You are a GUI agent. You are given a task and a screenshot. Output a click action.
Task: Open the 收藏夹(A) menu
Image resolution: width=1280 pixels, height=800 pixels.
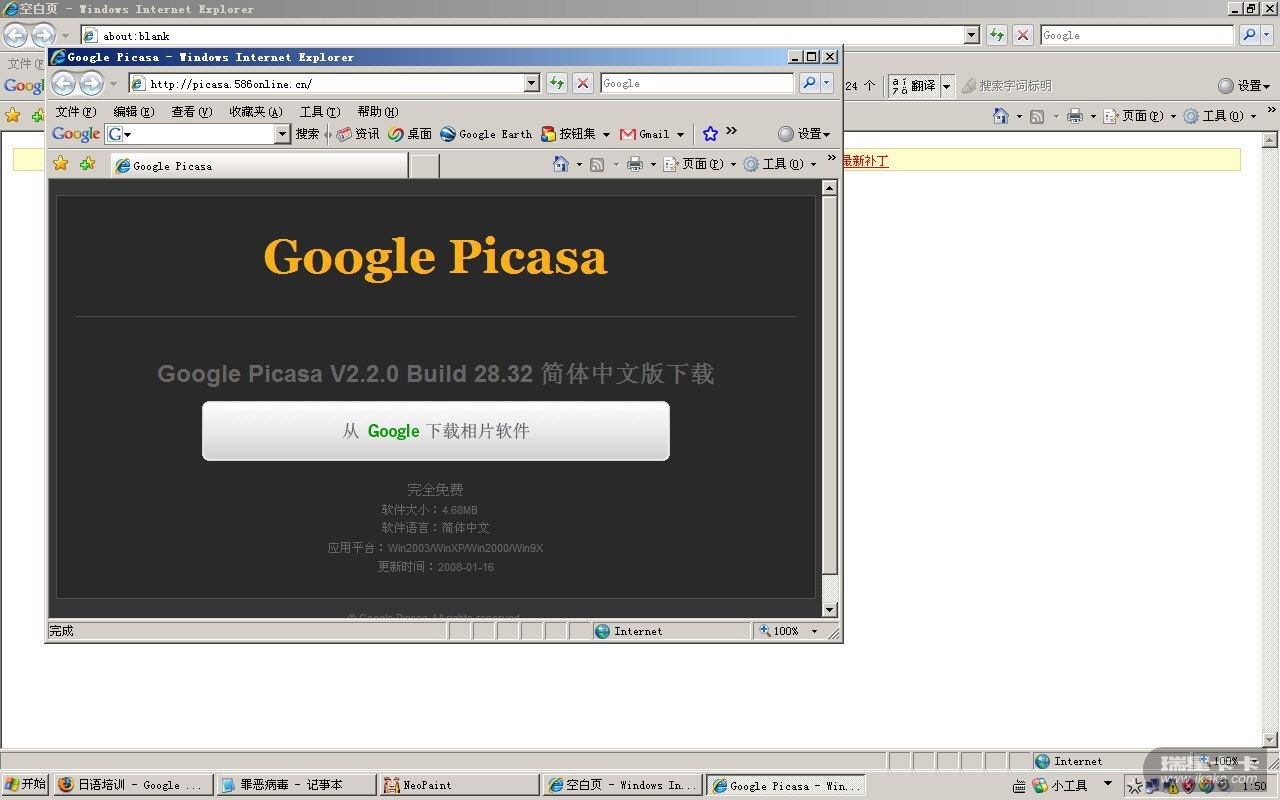pyautogui.click(x=256, y=112)
